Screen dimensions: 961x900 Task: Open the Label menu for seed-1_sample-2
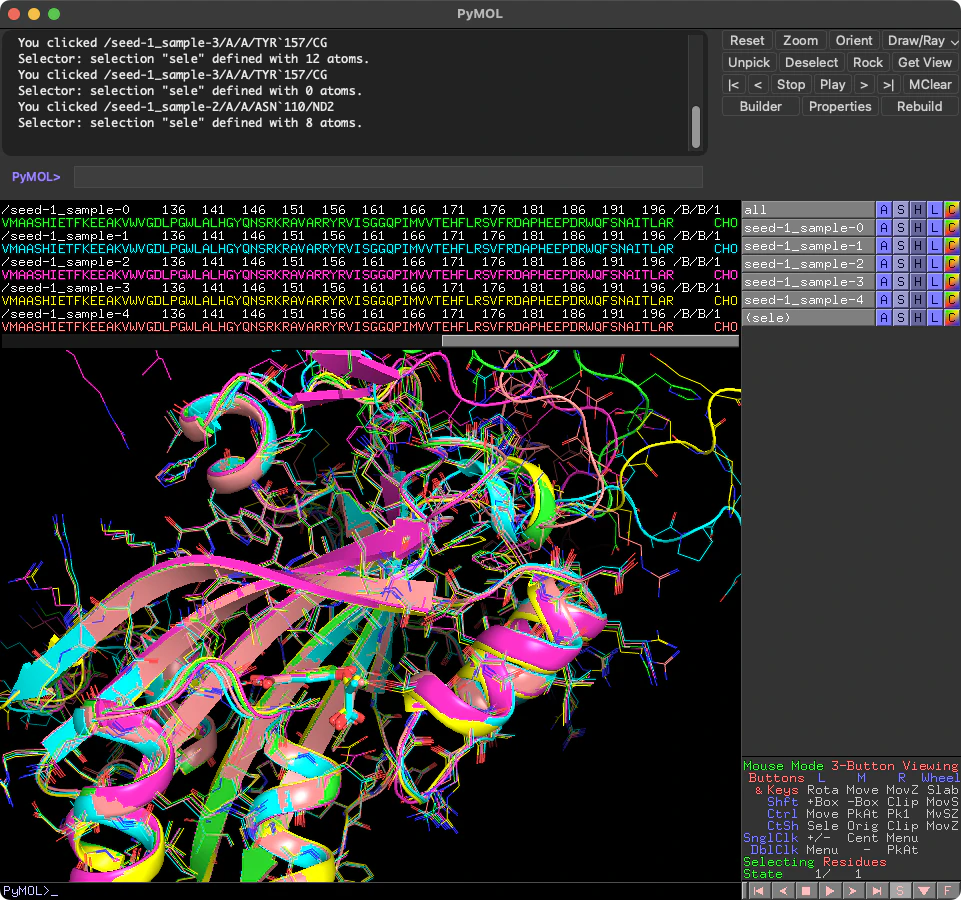934,264
